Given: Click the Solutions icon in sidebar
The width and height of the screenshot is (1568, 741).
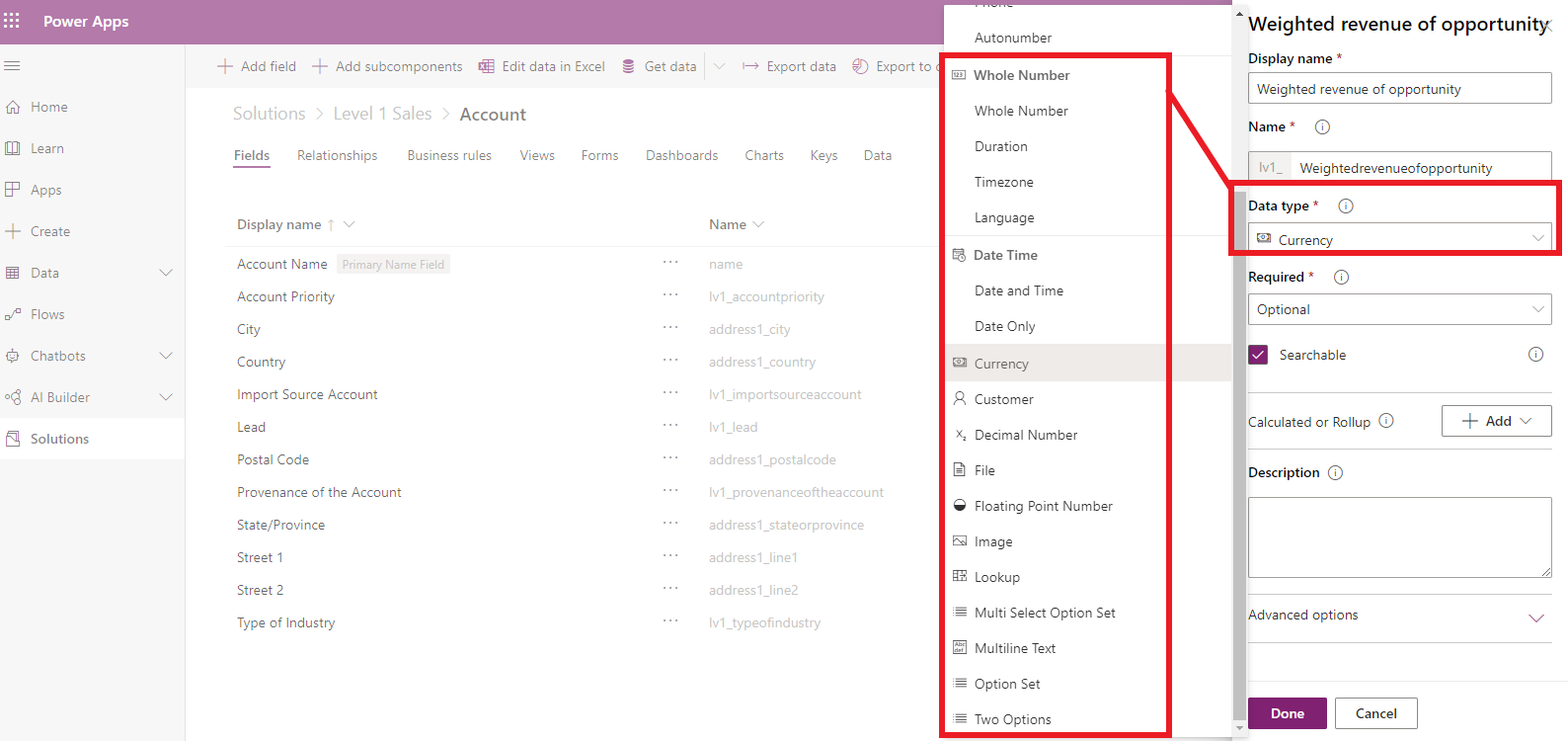Looking at the screenshot, I should [13, 439].
